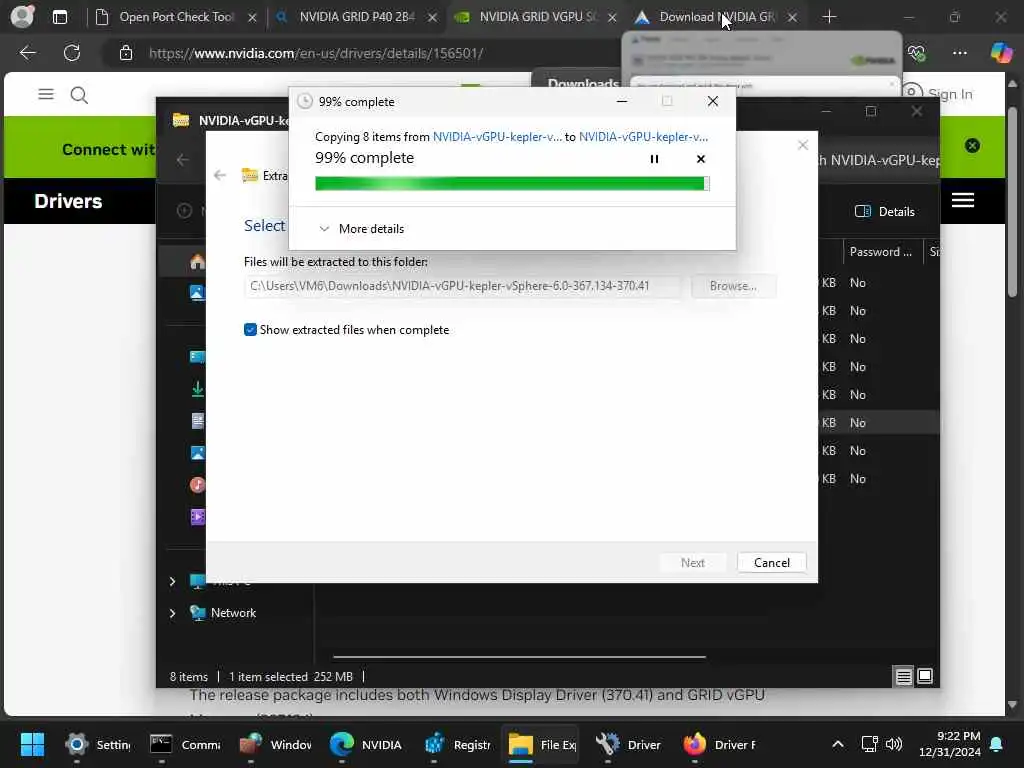Screen dimensions: 1024x768
Task: Open Videos in File Explorer sidebar
Action: coord(197,517)
